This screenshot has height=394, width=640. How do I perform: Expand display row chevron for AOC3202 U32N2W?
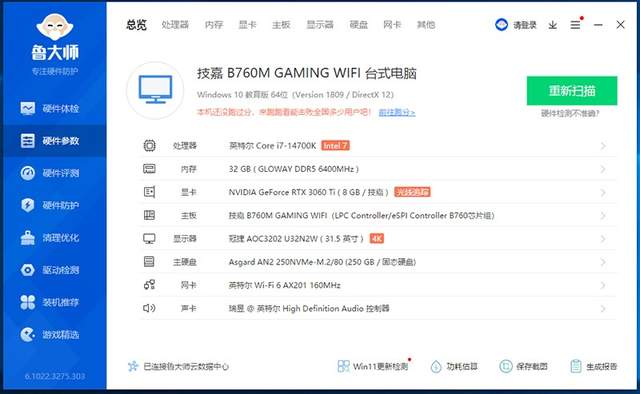(x=603, y=239)
